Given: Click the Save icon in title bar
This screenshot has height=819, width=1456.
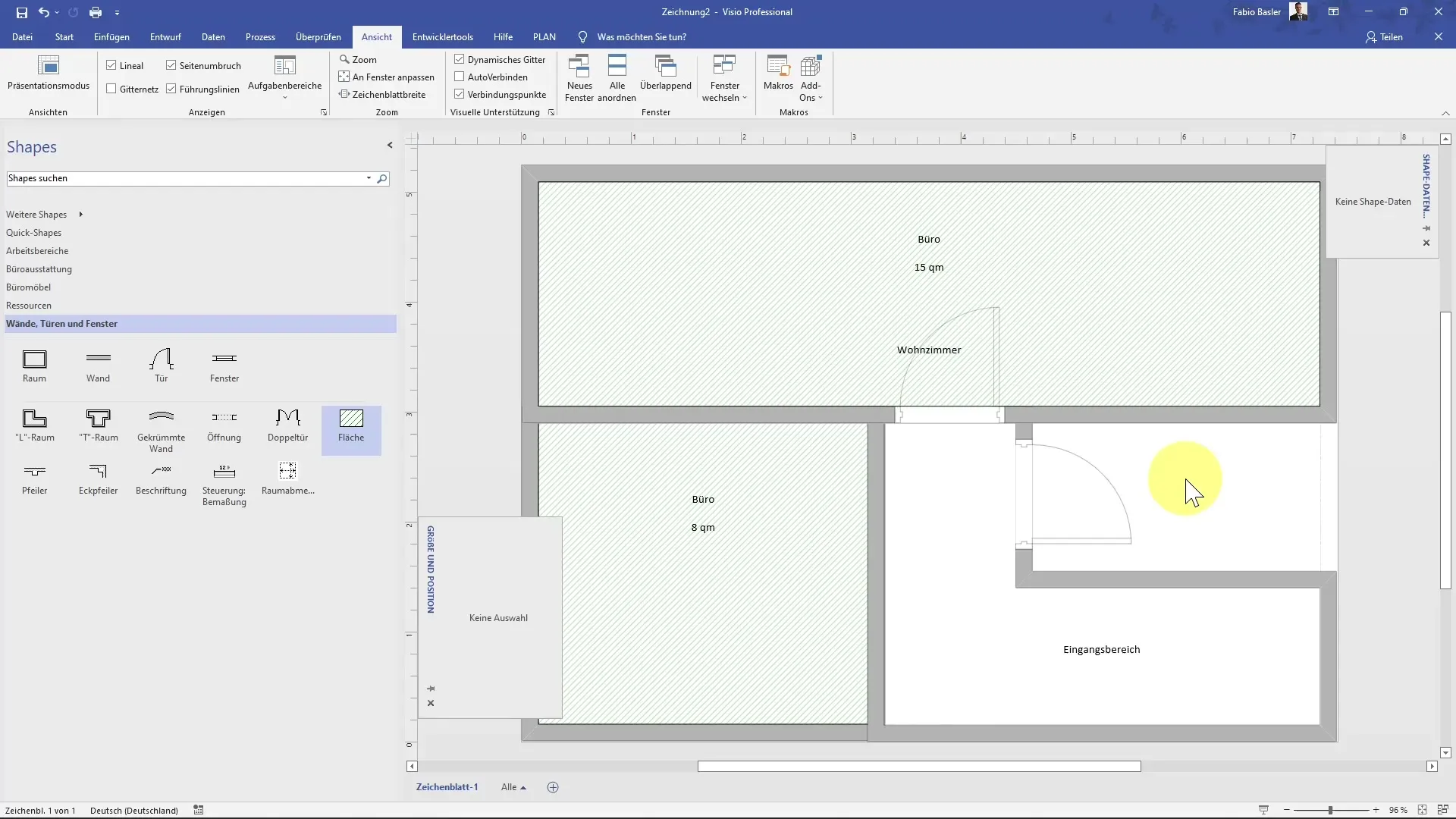Looking at the screenshot, I should pos(21,12).
